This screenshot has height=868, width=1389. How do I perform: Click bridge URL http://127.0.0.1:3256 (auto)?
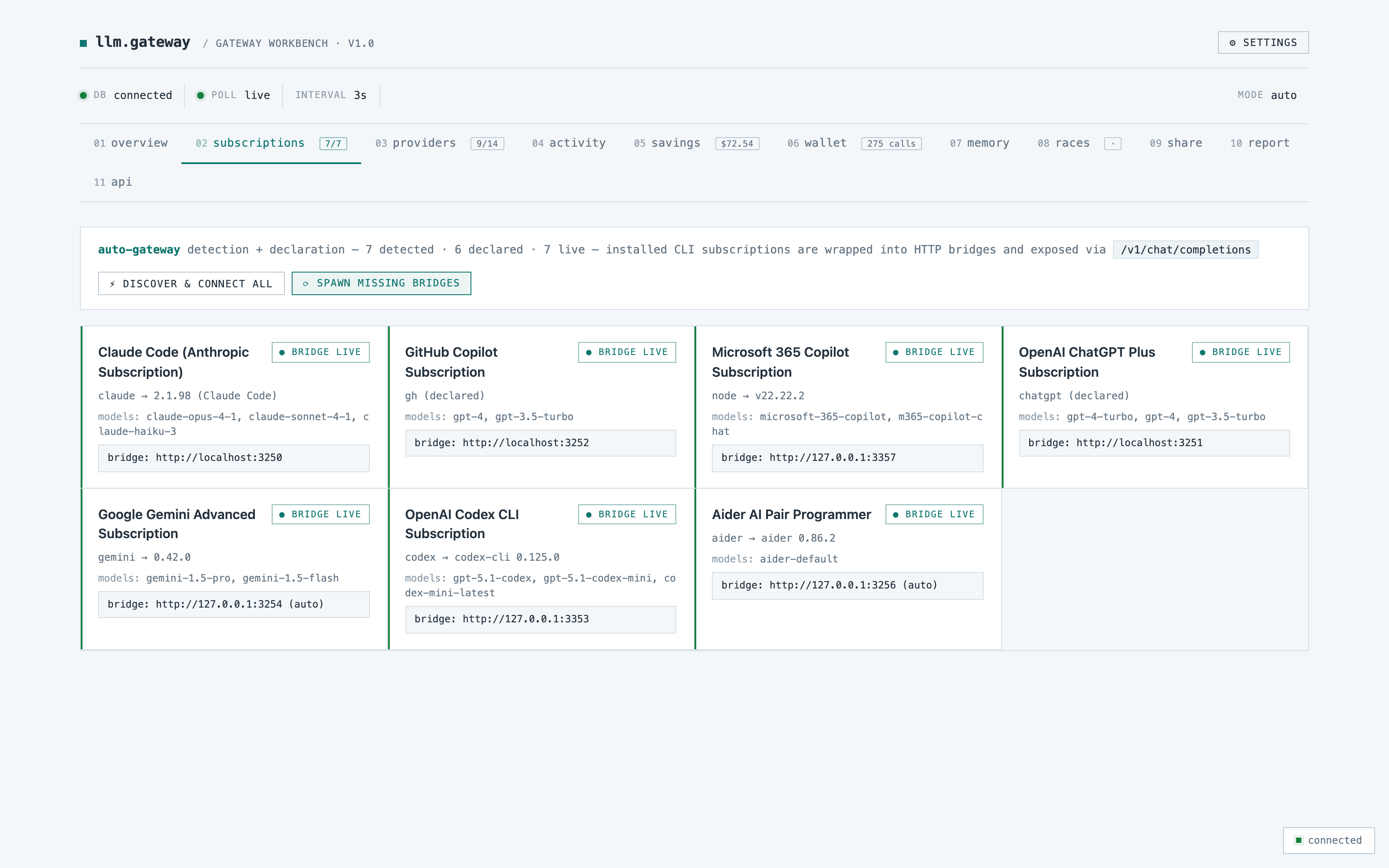click(847, 585)
